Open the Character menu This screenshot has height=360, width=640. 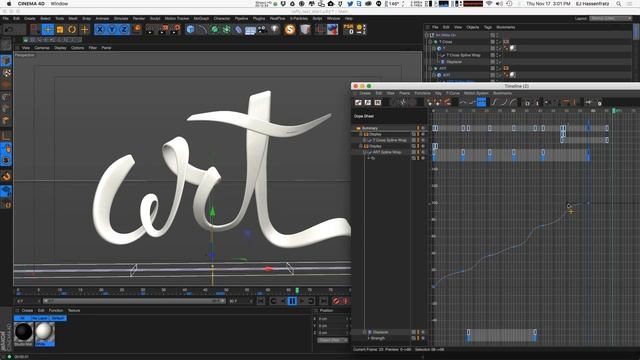point(222,18)
